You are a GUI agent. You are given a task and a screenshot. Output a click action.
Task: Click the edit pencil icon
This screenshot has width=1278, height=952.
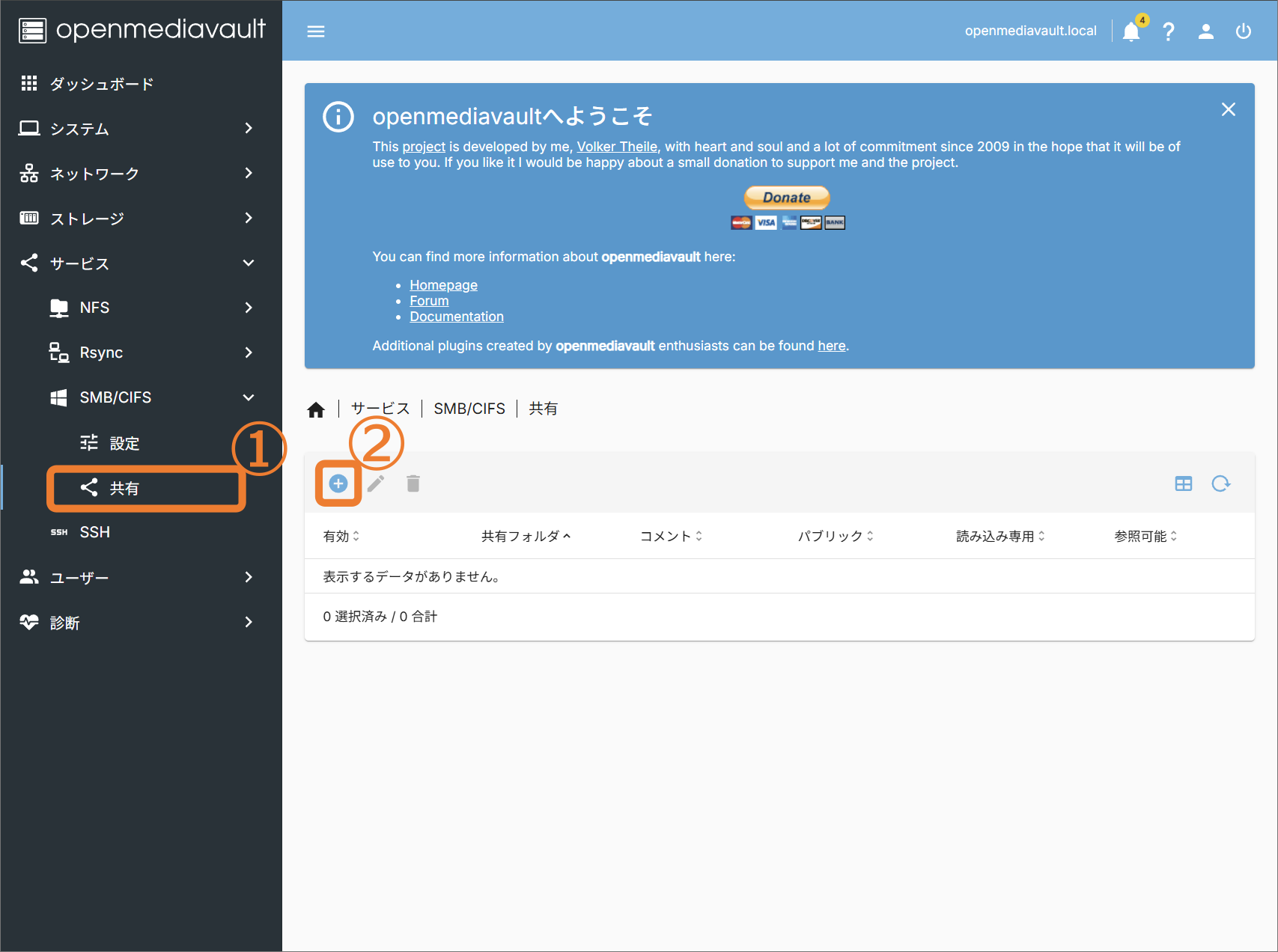pos(376,483)
